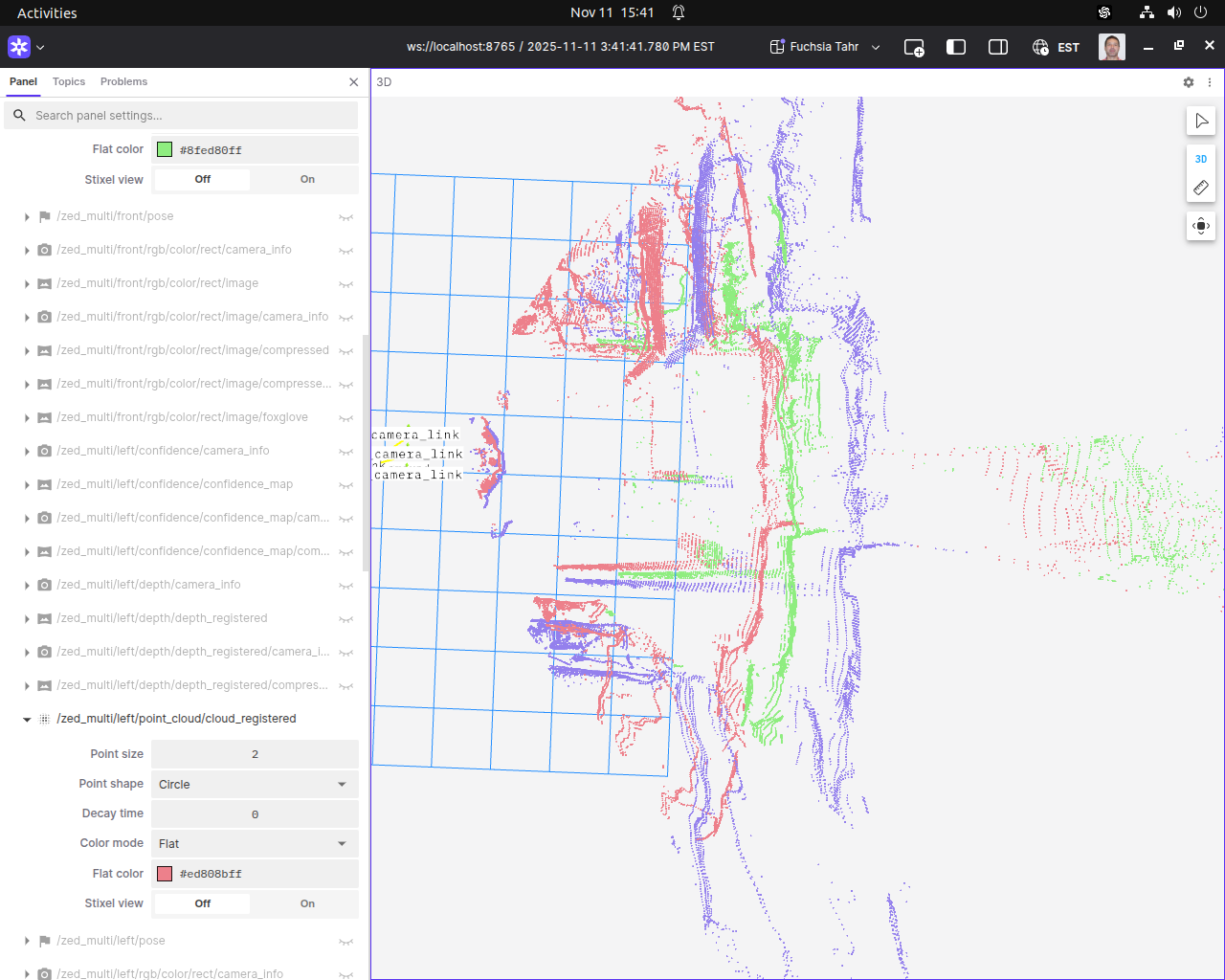
Task: Select the measure distance ruler tool
Action: (1201, 188)
